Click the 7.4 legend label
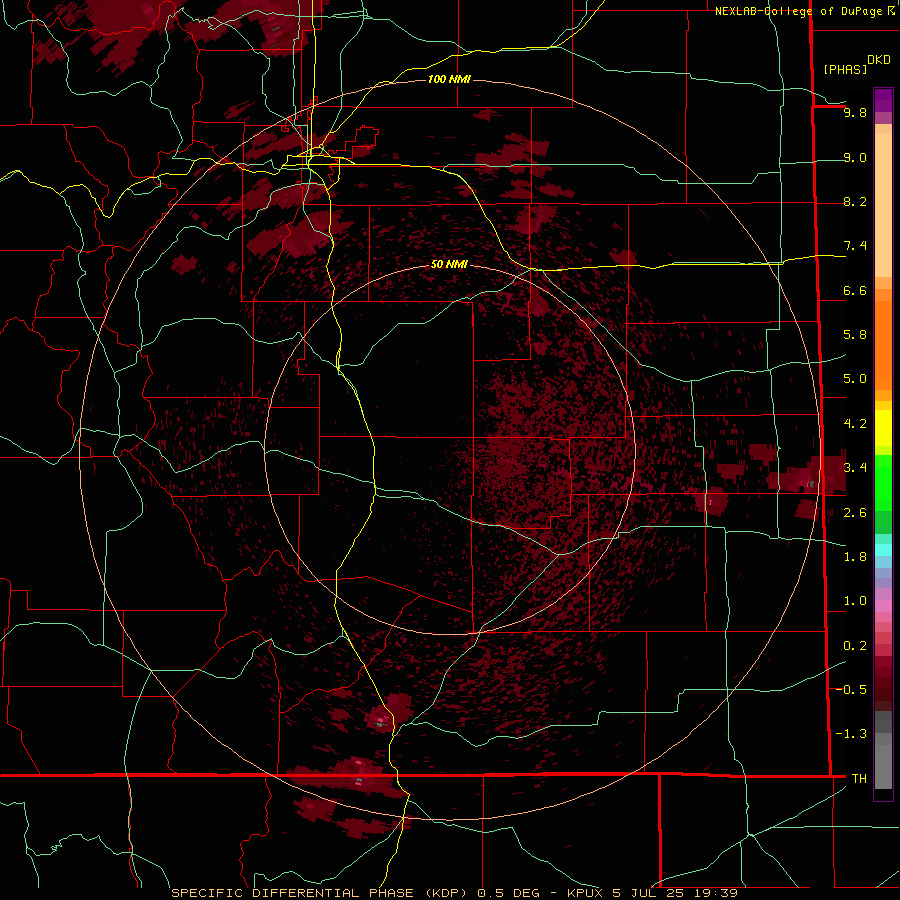The height and width of the screenshot is (900, 900). click(x=855, y=246)
